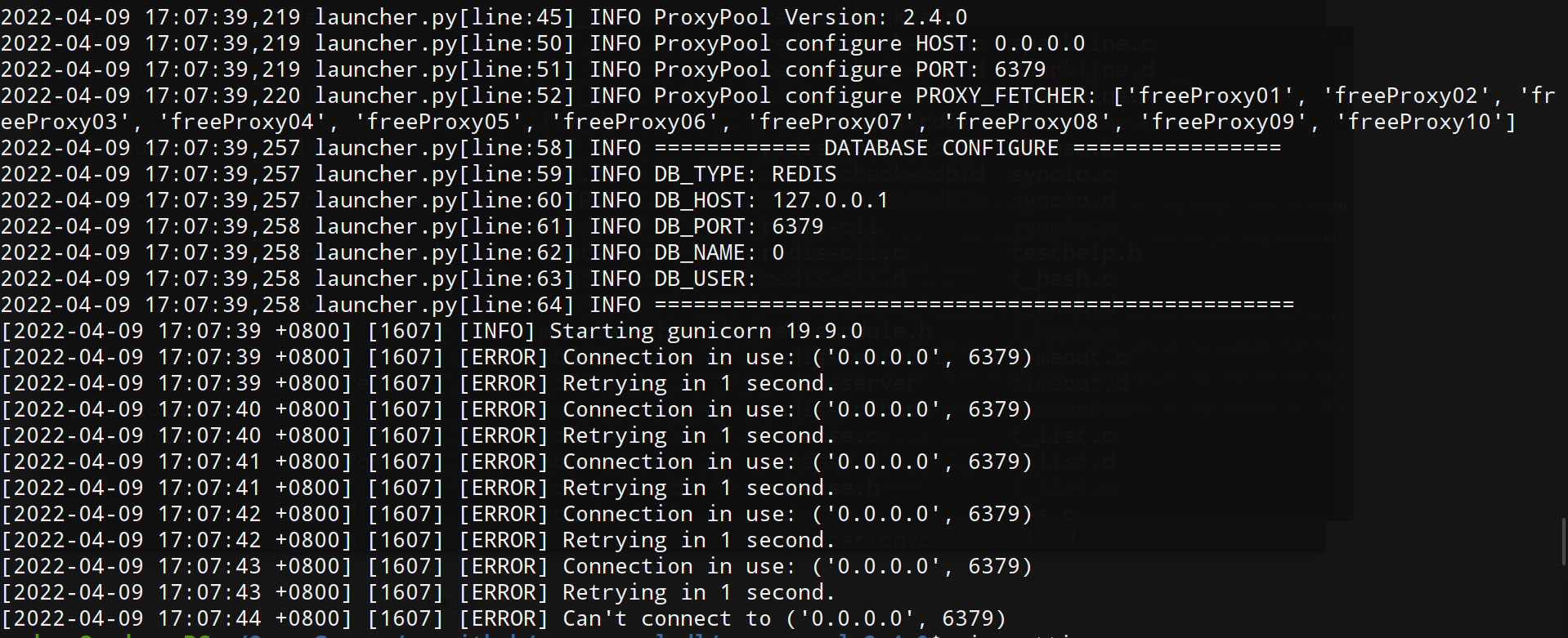Select the 17:07:42 Connection in use error

point(517,514)
